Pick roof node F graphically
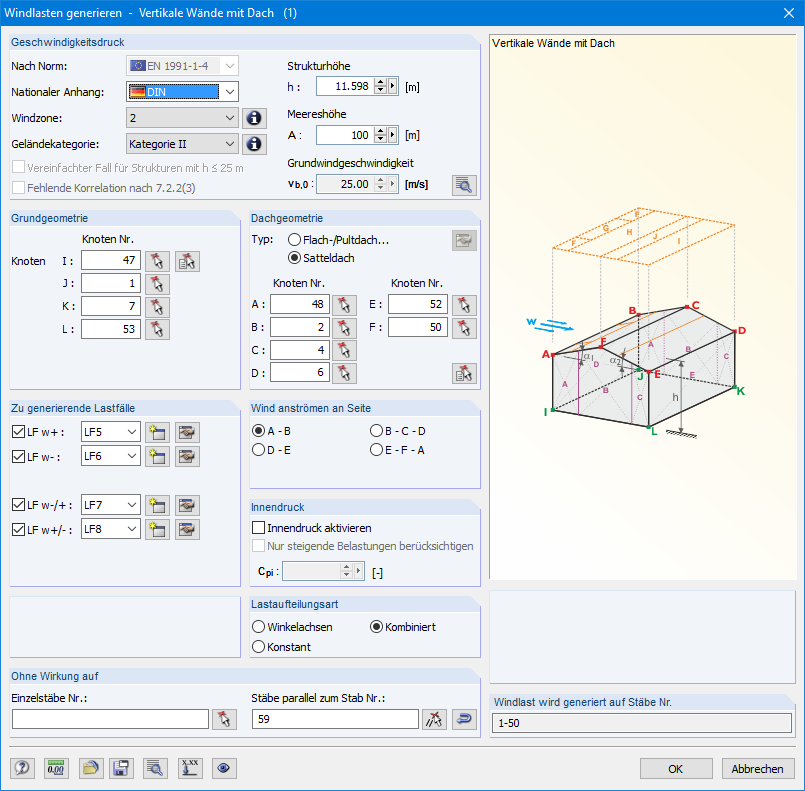Viewport: 805px width, 791px height. (464, 328)
